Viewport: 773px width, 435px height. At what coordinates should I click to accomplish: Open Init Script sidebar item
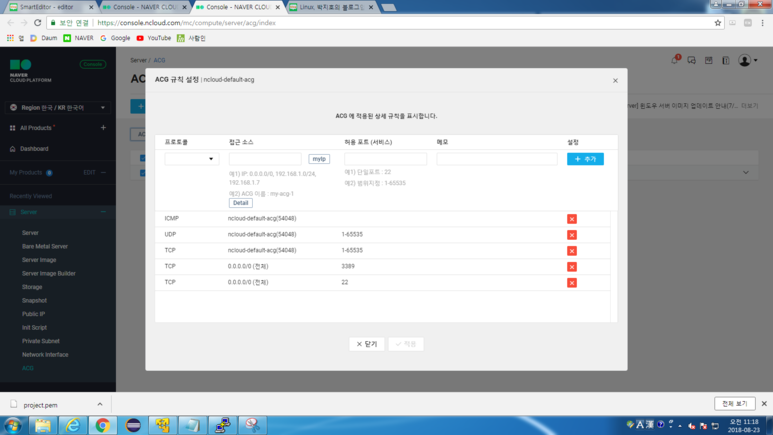coord(35,327)
